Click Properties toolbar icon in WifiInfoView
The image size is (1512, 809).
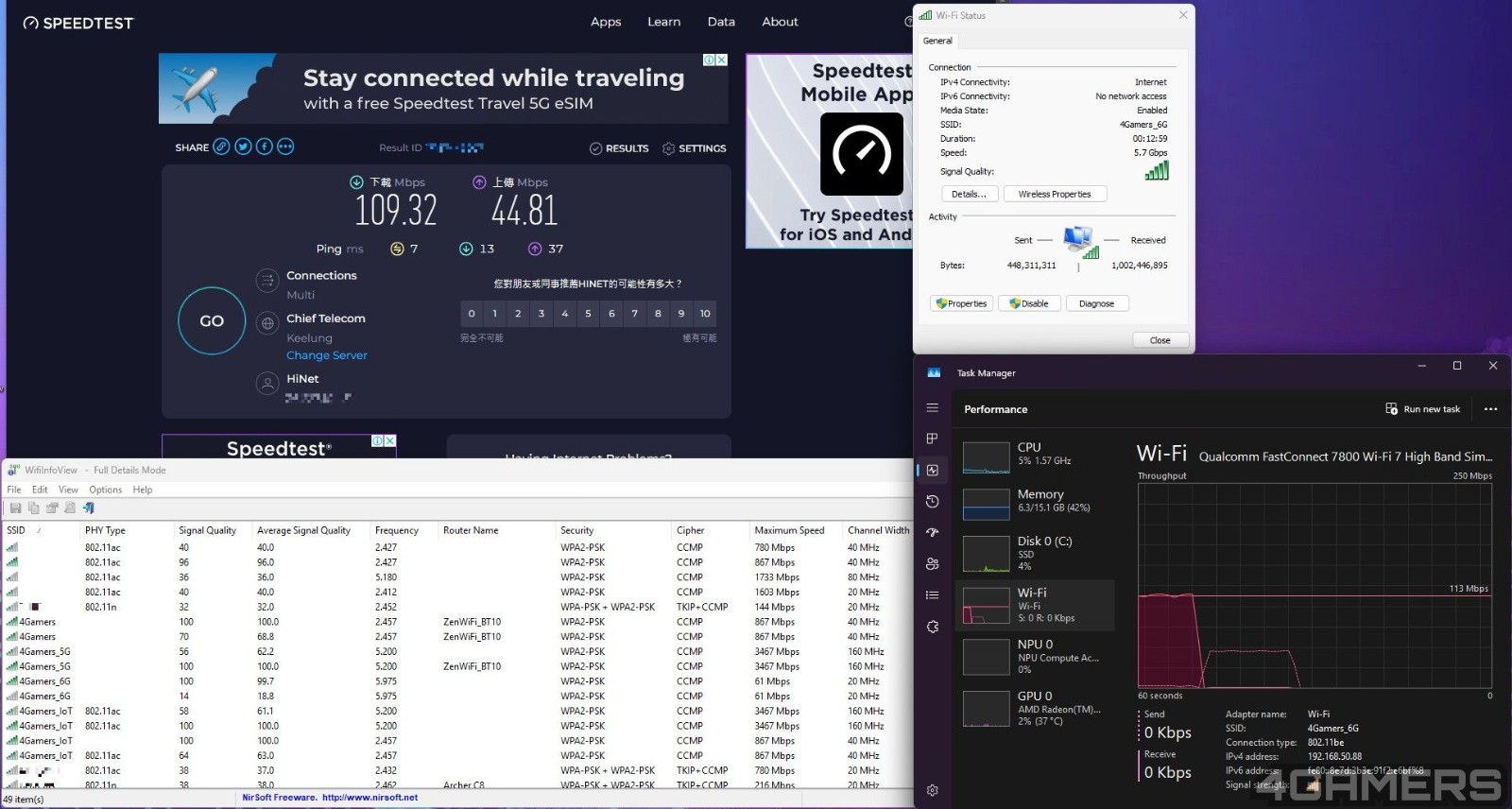click(x=52, y=508)
